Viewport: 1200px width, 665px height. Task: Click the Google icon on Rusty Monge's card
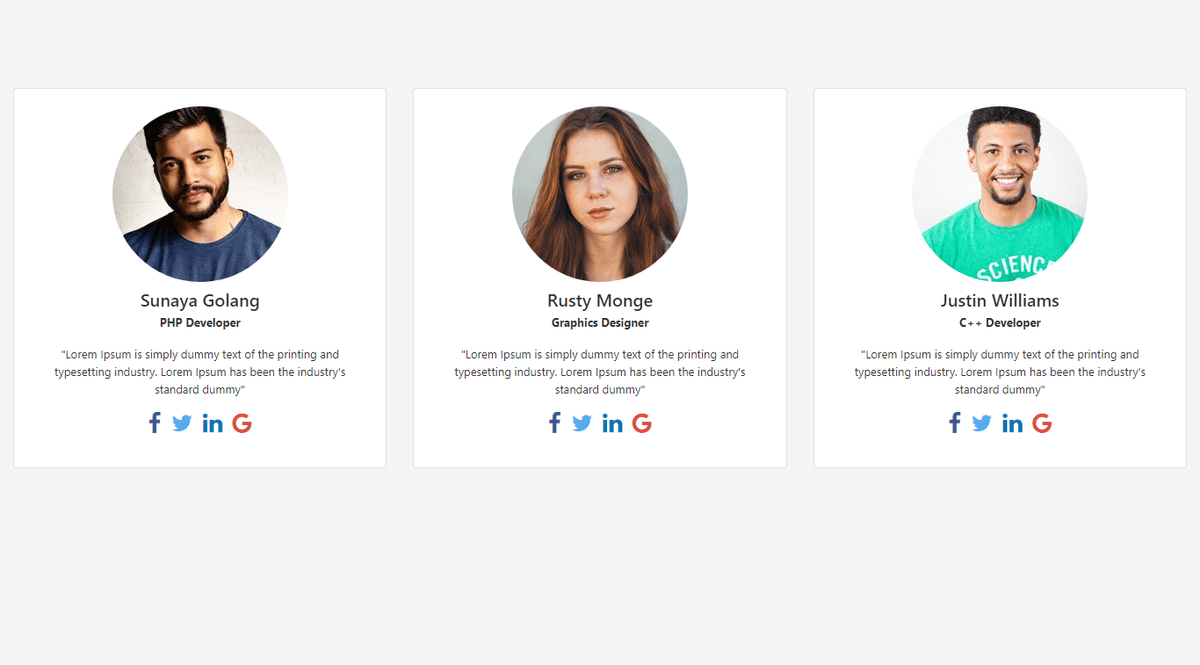pos(642,423)
